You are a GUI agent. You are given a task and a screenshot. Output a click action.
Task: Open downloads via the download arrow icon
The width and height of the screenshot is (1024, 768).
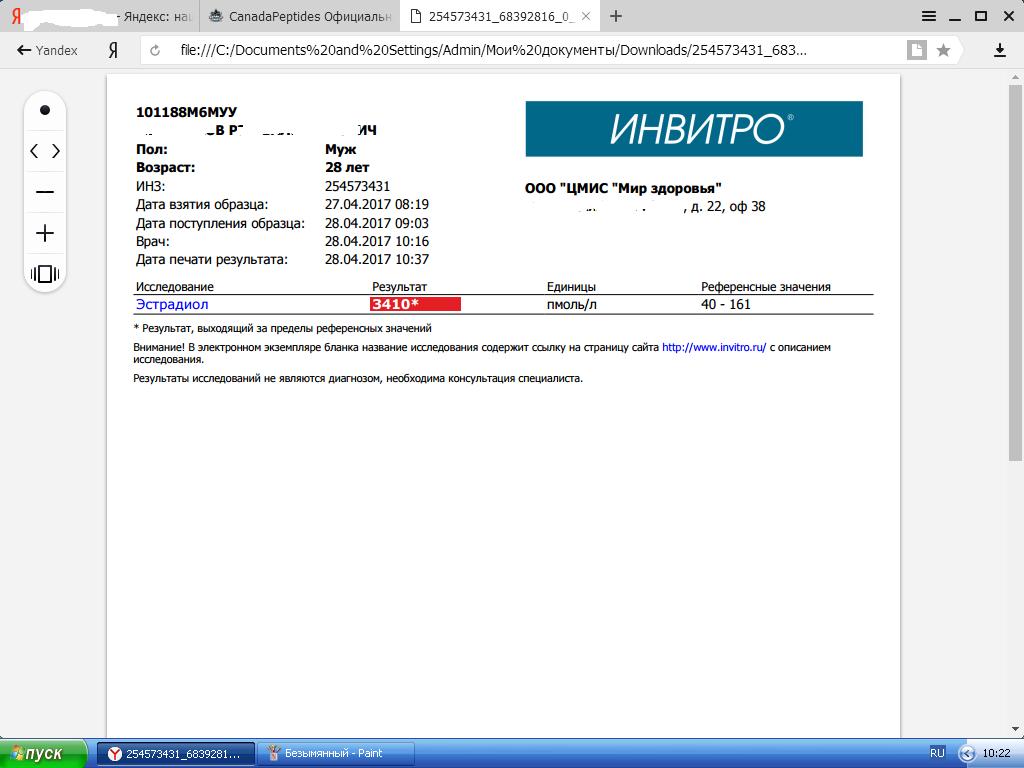[x=999, y=50]
